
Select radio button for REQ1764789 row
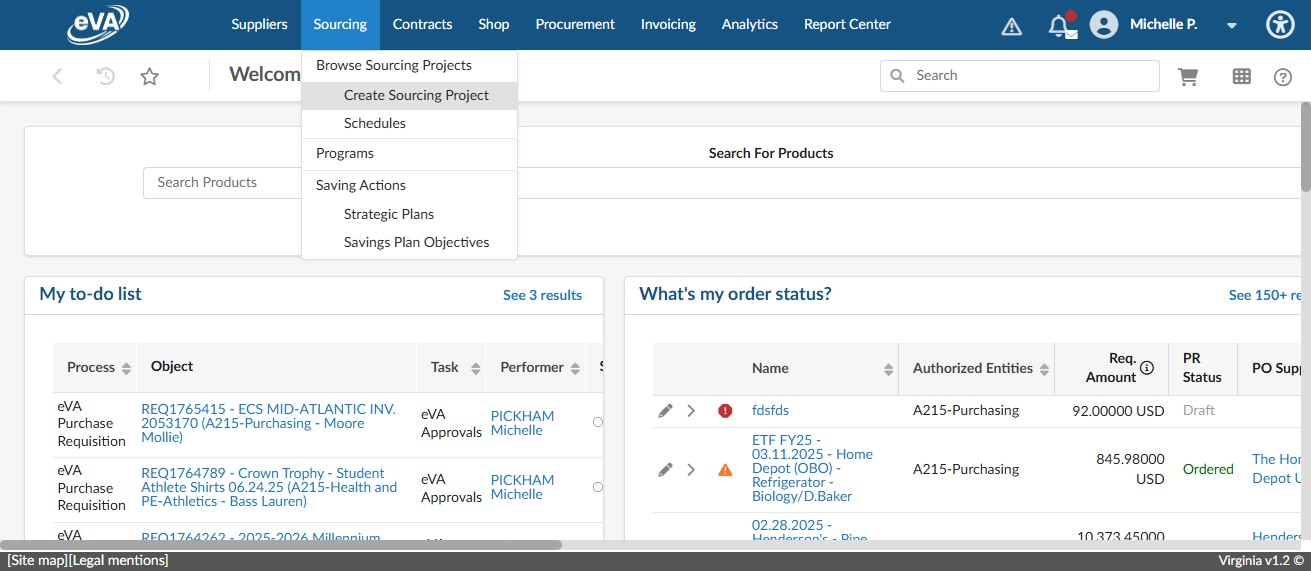tap(597, 487)
